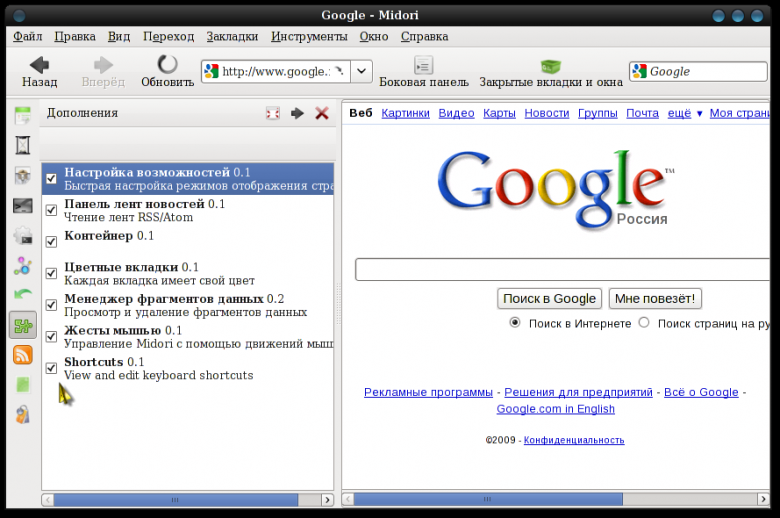
Task: Uncheck Менеджер фрагментов данных extension
Action: click(x=51, y=305)
